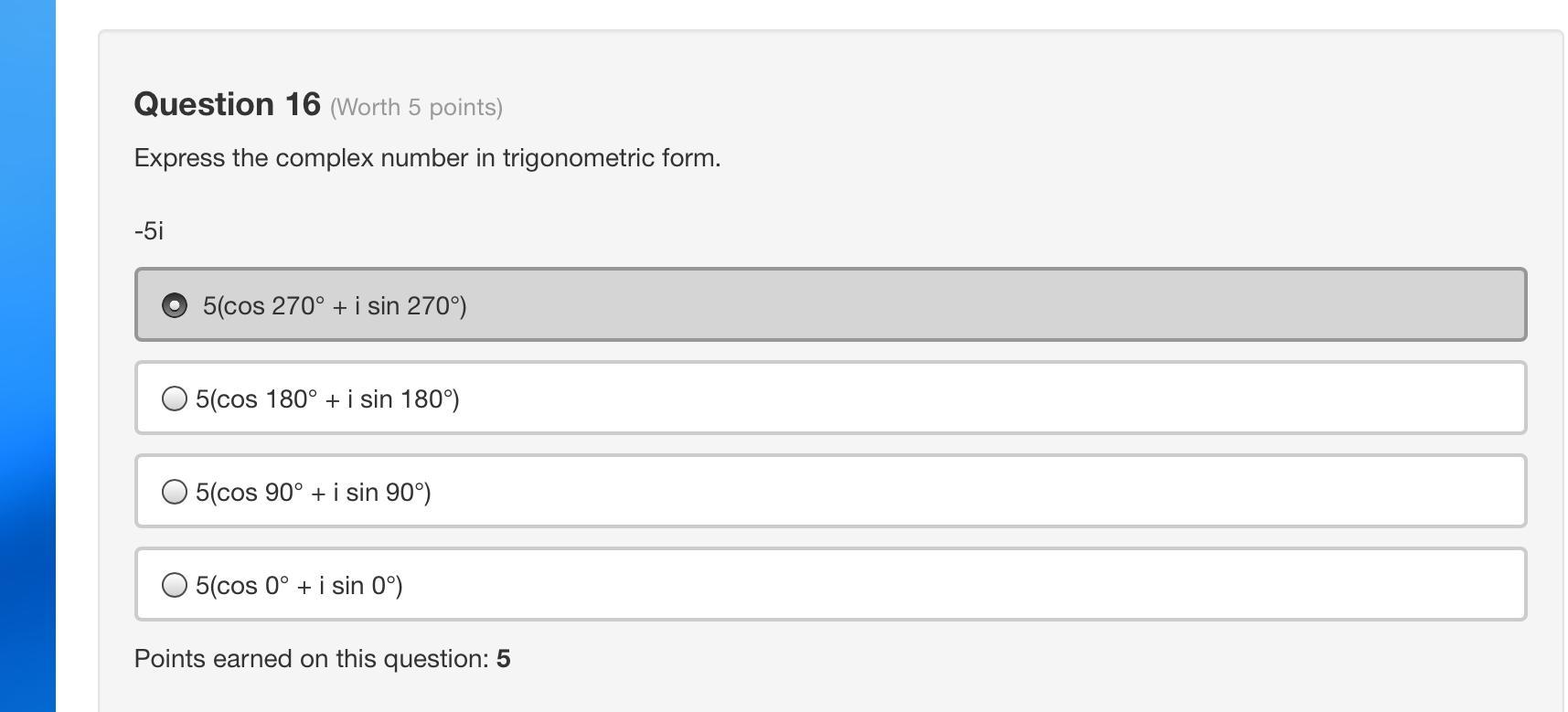Click the answer text 5(cos 180° + i sin 180°)
This screenshot has height=712, width=1568.
click(327, 399)
